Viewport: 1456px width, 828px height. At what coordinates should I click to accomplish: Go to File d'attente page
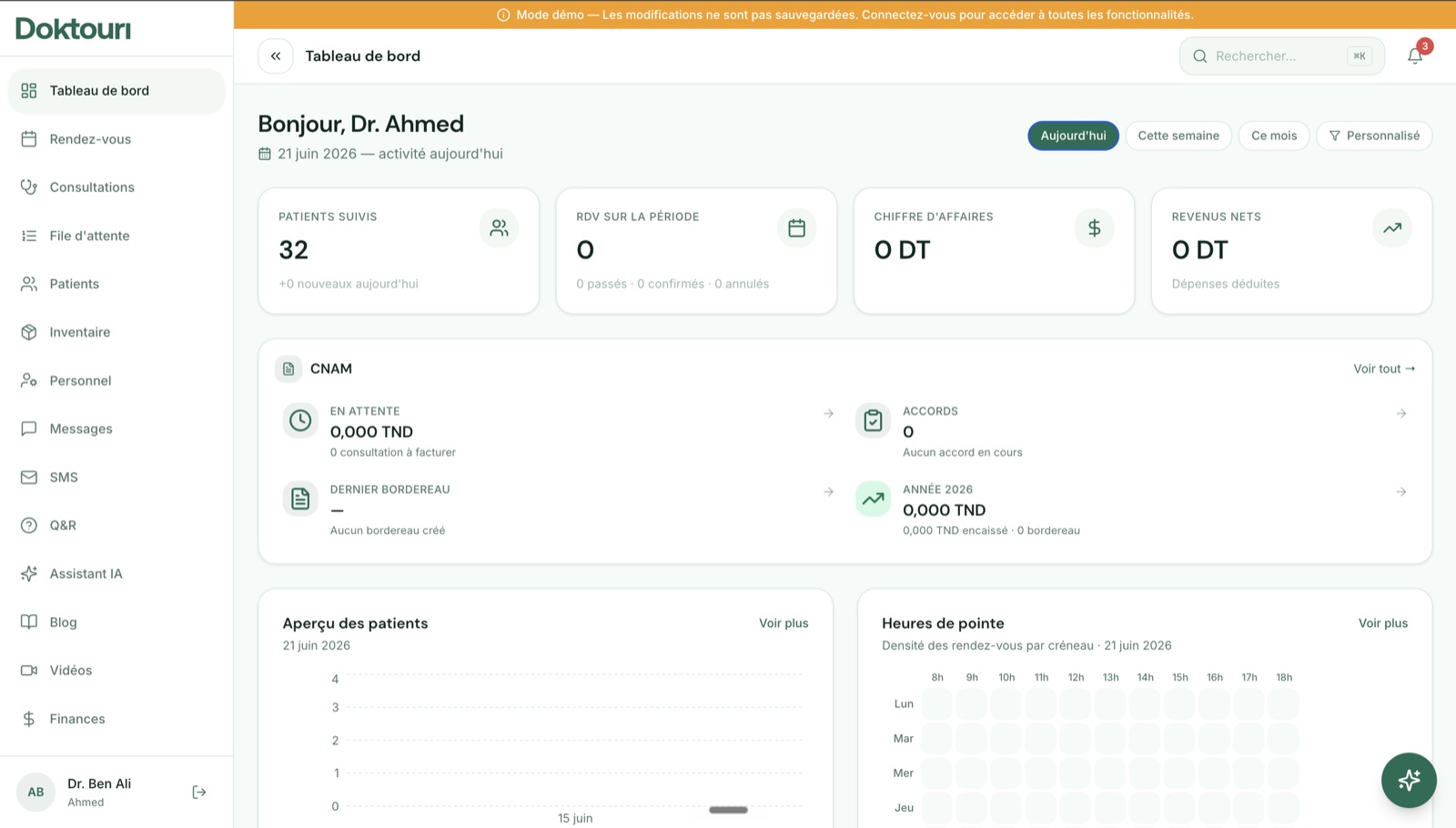coord(116,236)
